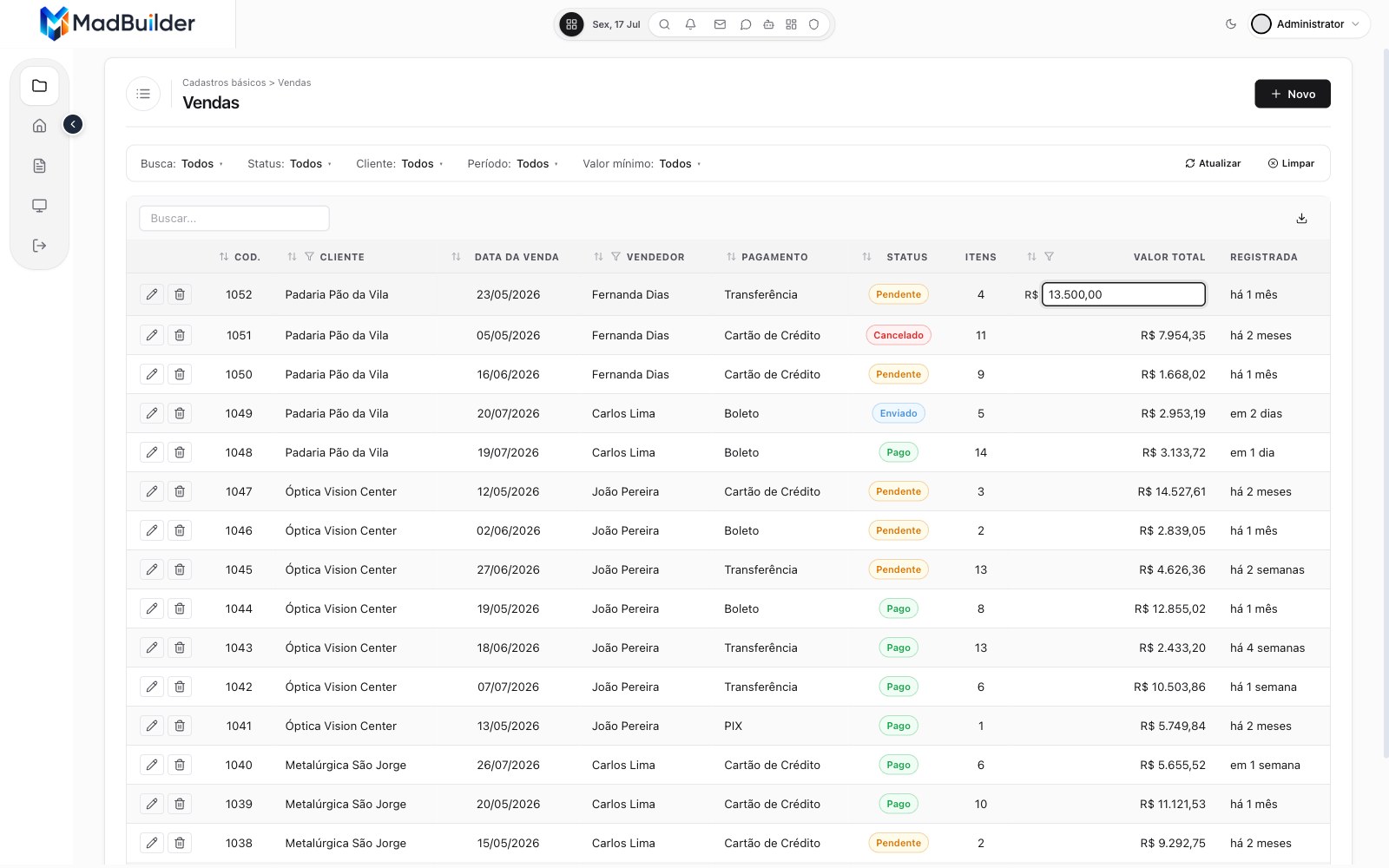Open the Cliente filter dropdown
Screen dimensions: 1389x868
399,163
